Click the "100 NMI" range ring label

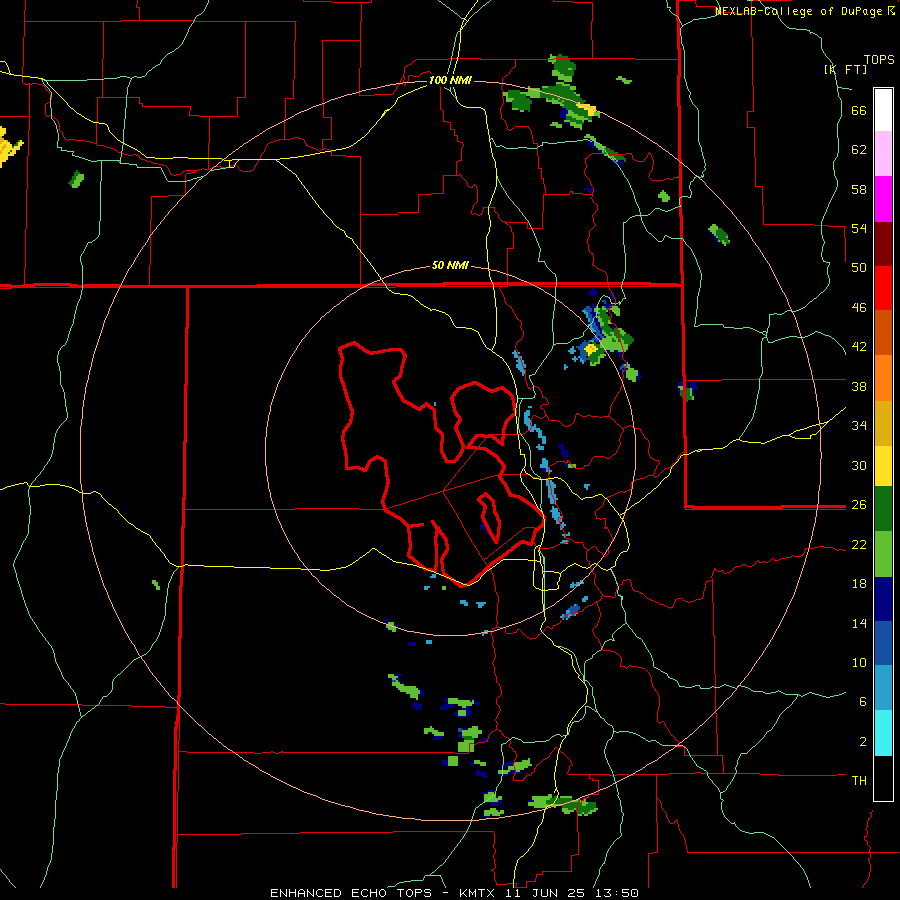coord(450,80)
